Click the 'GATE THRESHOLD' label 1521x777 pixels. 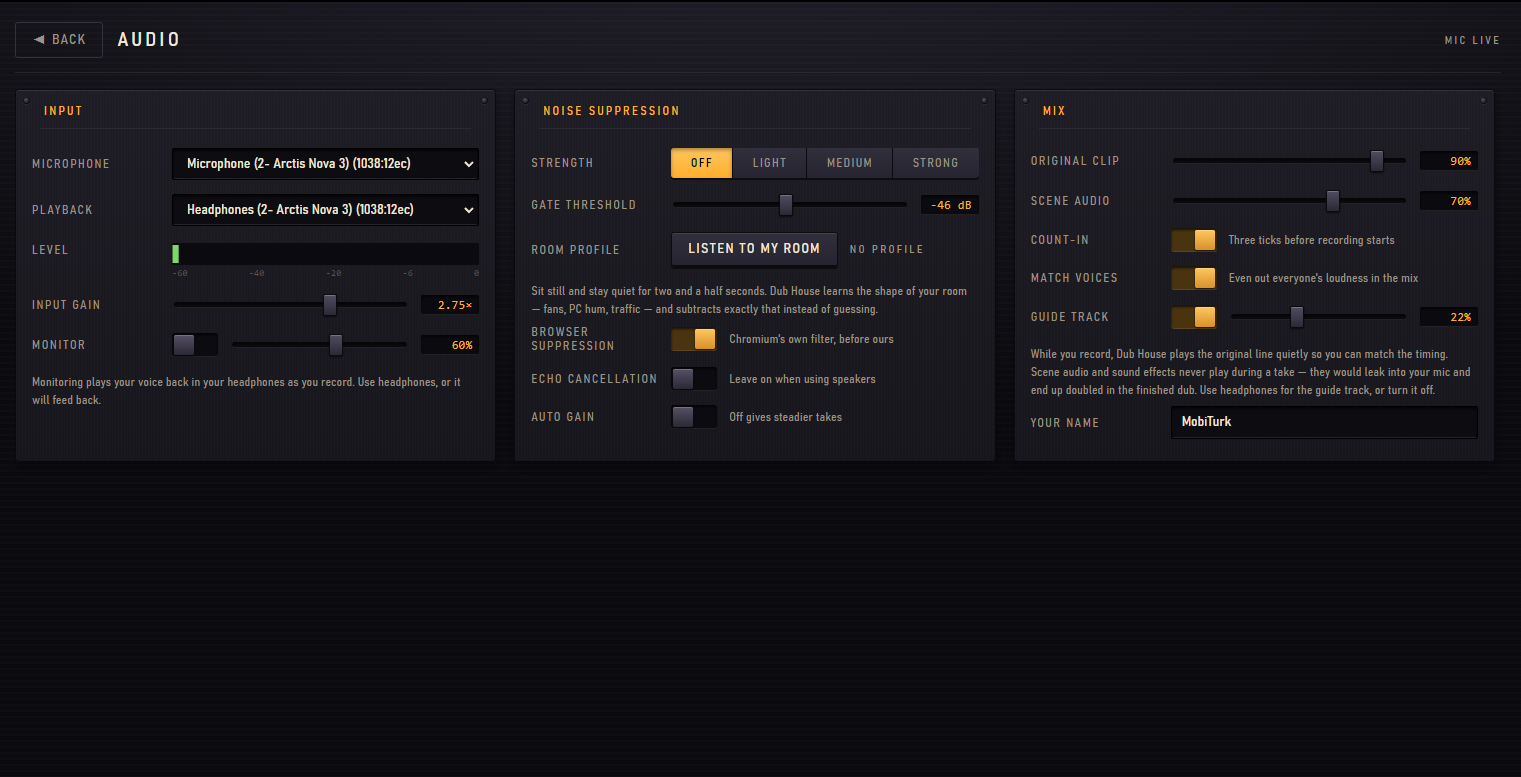(x=584, y=205)
